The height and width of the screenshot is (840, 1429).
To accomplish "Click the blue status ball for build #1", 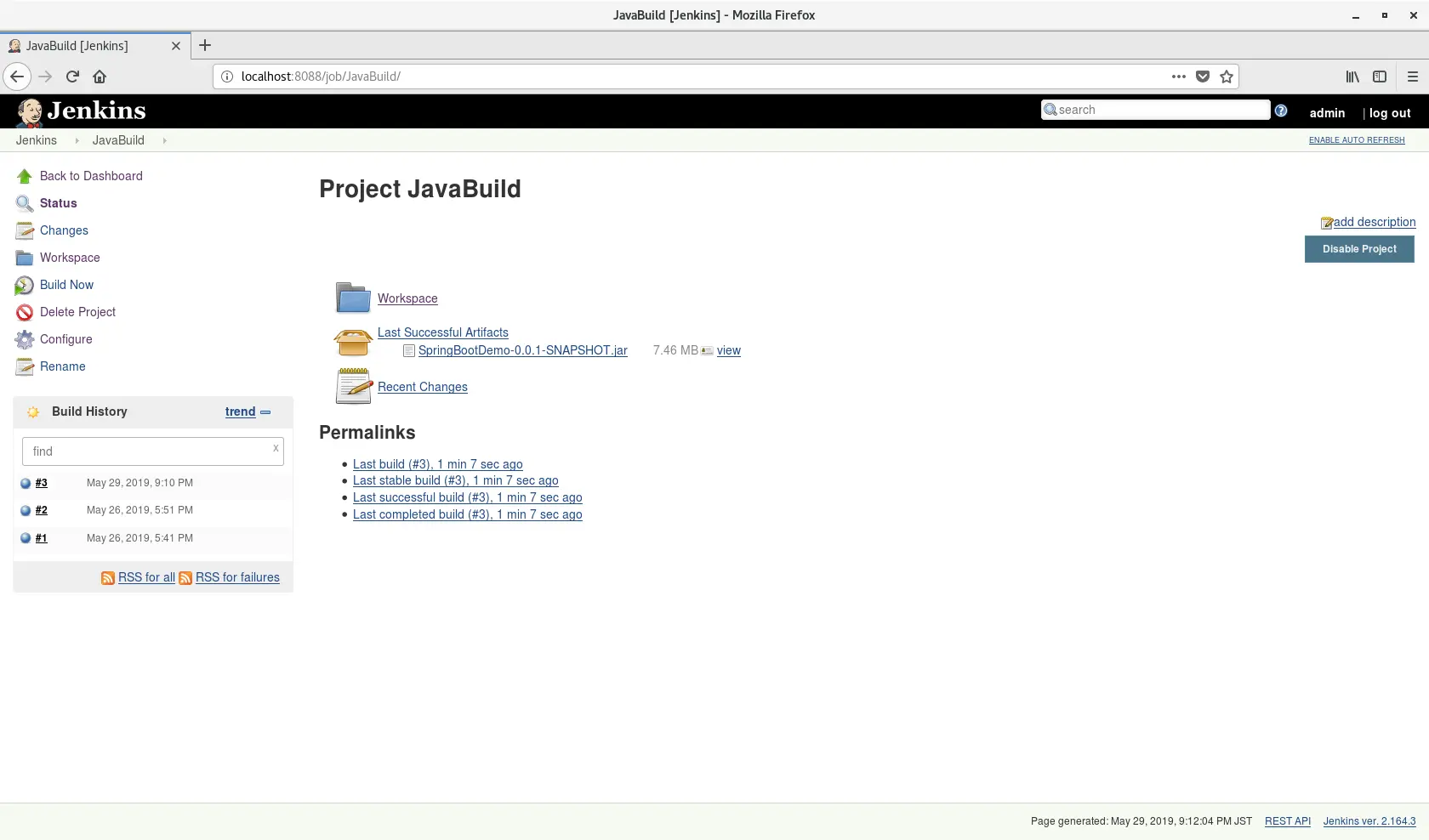I will [26, 538].
